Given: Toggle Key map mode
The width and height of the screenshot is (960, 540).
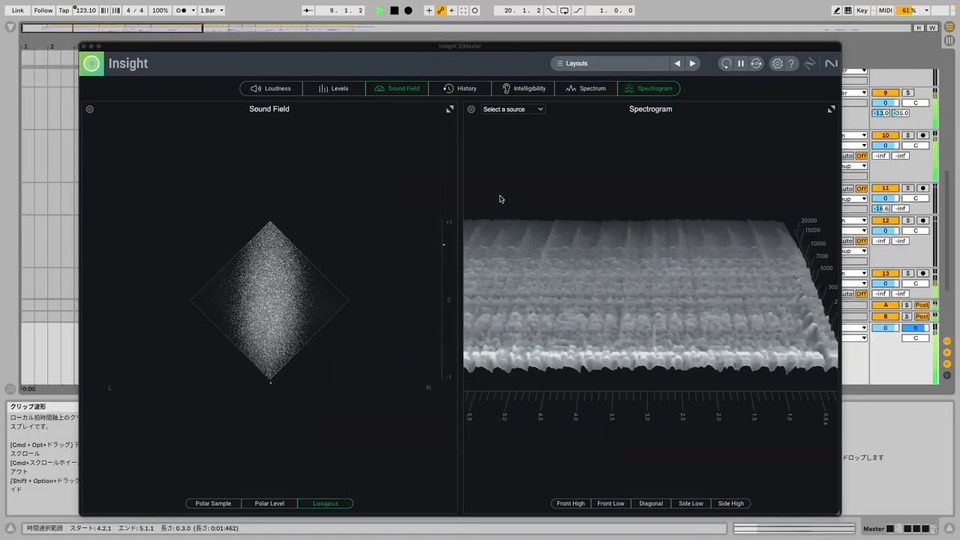Looking at the screenshot, I should pos(862,10).
